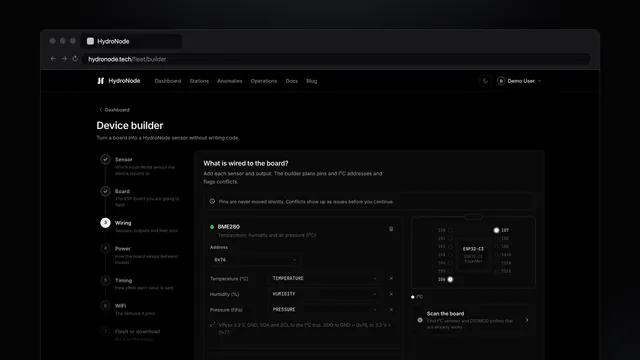Click the completed Board step checkmark
Image resolution: width=640 pixels, height=360 pixels.
105,191
